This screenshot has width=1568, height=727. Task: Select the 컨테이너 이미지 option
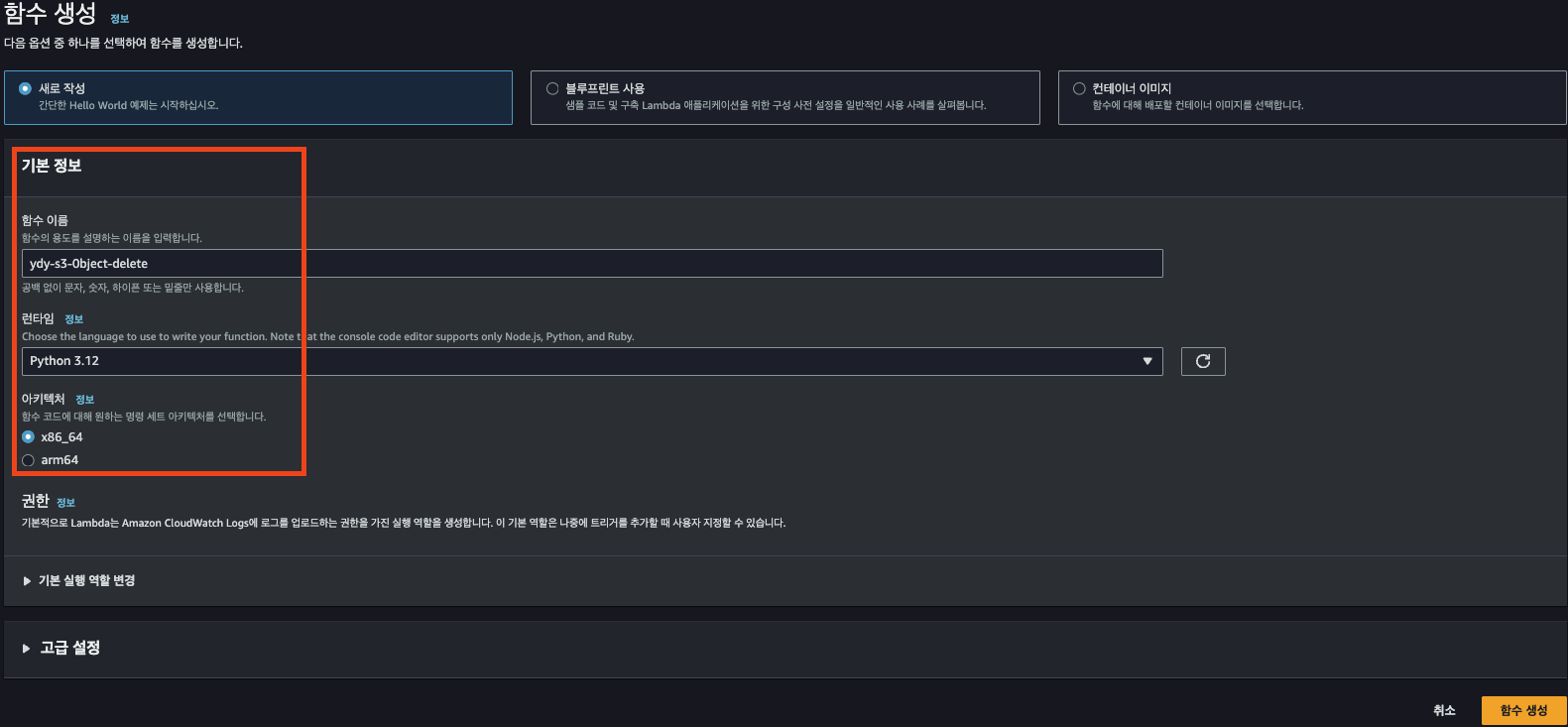(x=1079, y=88)
